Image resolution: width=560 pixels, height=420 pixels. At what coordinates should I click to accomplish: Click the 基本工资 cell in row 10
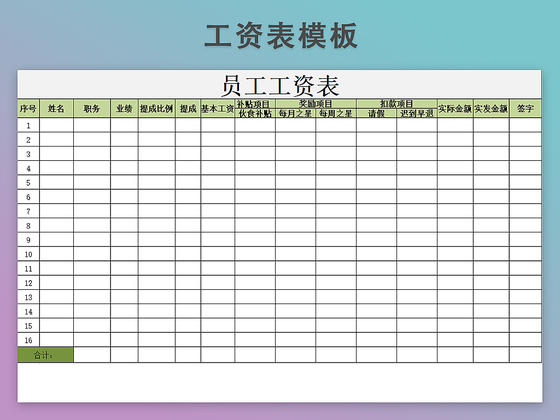pos(218,254)
